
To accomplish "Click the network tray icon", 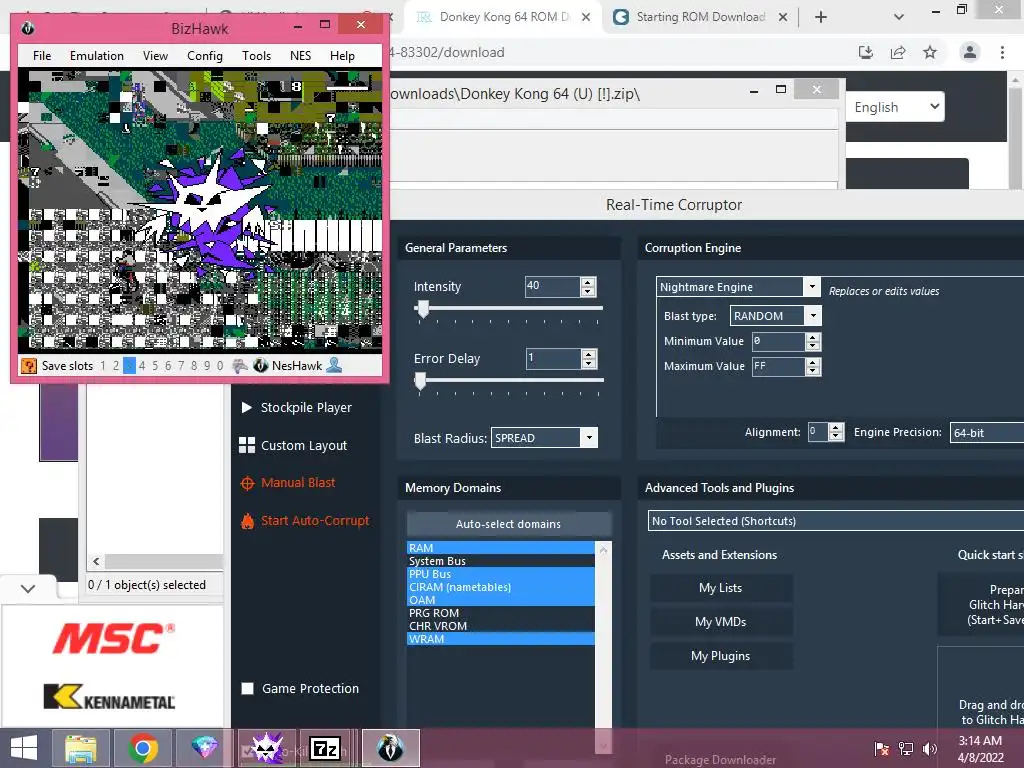I will 906,748.
